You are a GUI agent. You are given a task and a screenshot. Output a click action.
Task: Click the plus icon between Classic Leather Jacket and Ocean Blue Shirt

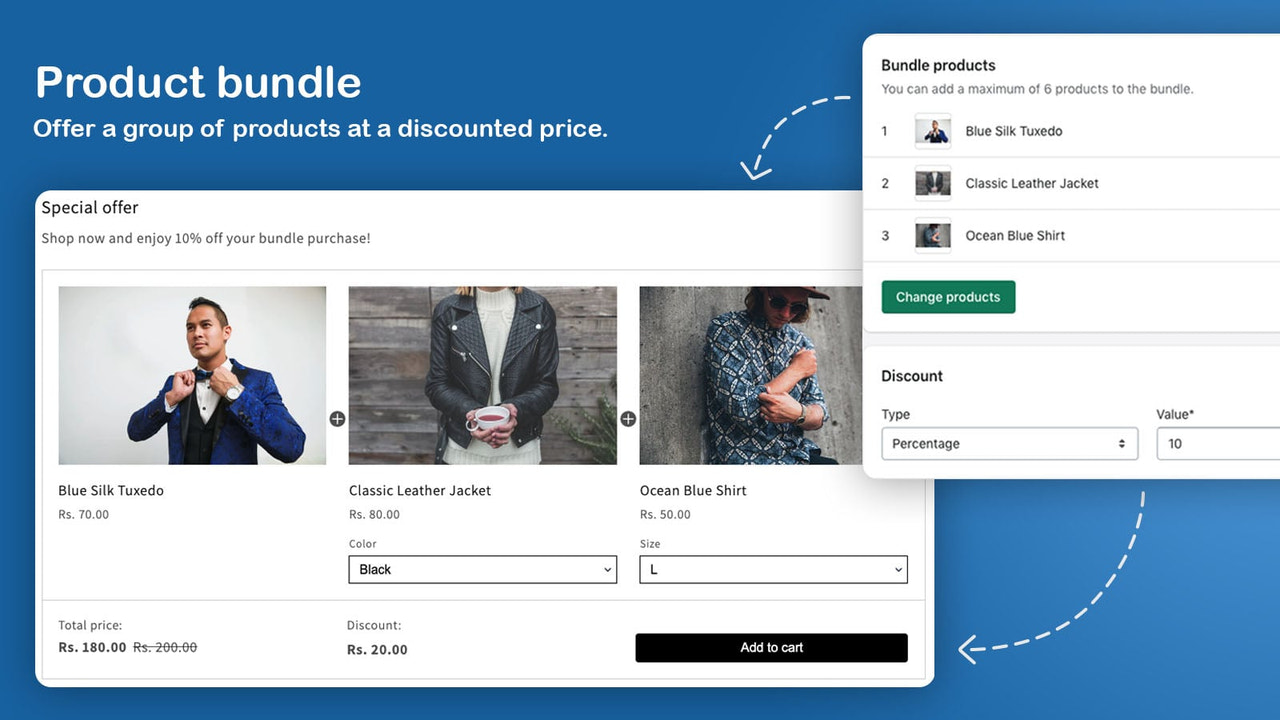(x=628, y=420)
